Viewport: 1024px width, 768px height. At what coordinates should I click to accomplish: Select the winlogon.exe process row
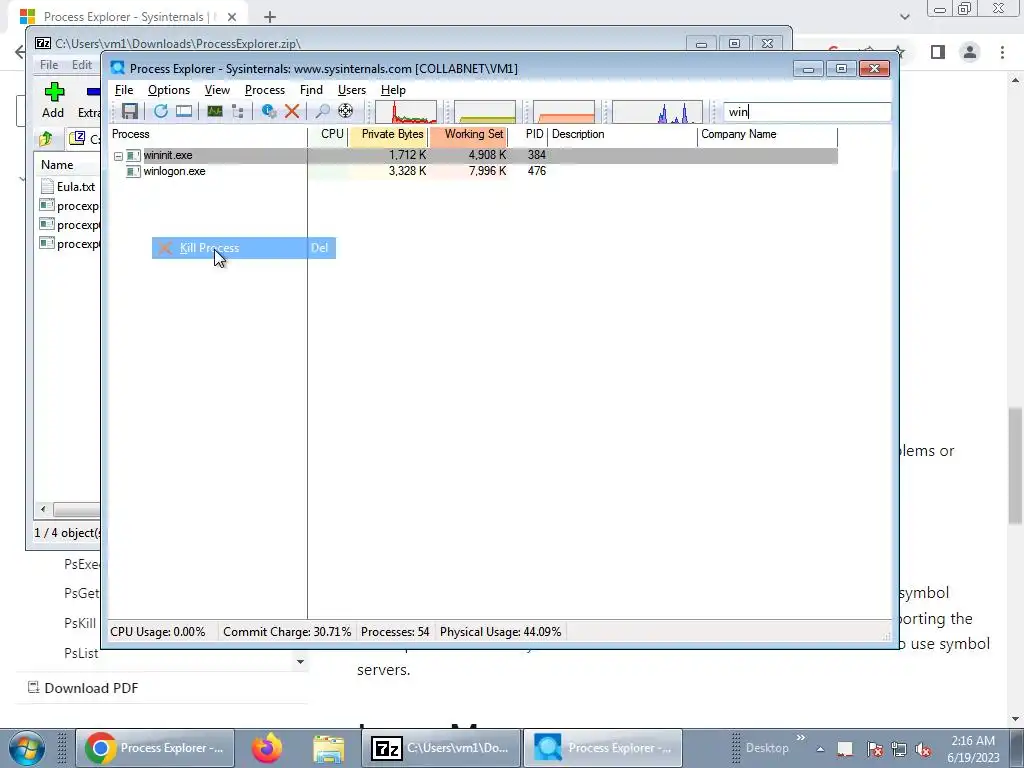(x=473, y=171)
